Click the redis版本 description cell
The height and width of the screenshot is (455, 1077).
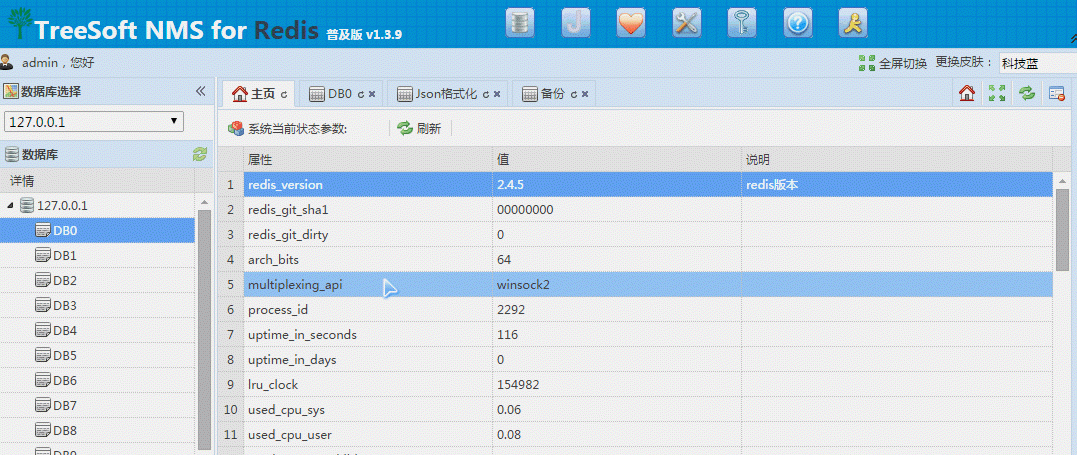pyautogui.click(x=897, y=185)
